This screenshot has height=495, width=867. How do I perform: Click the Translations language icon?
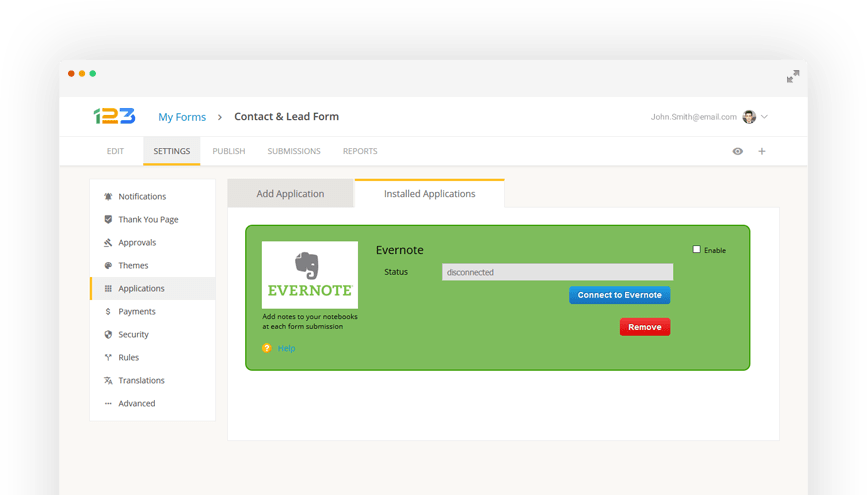pos(108,381)
